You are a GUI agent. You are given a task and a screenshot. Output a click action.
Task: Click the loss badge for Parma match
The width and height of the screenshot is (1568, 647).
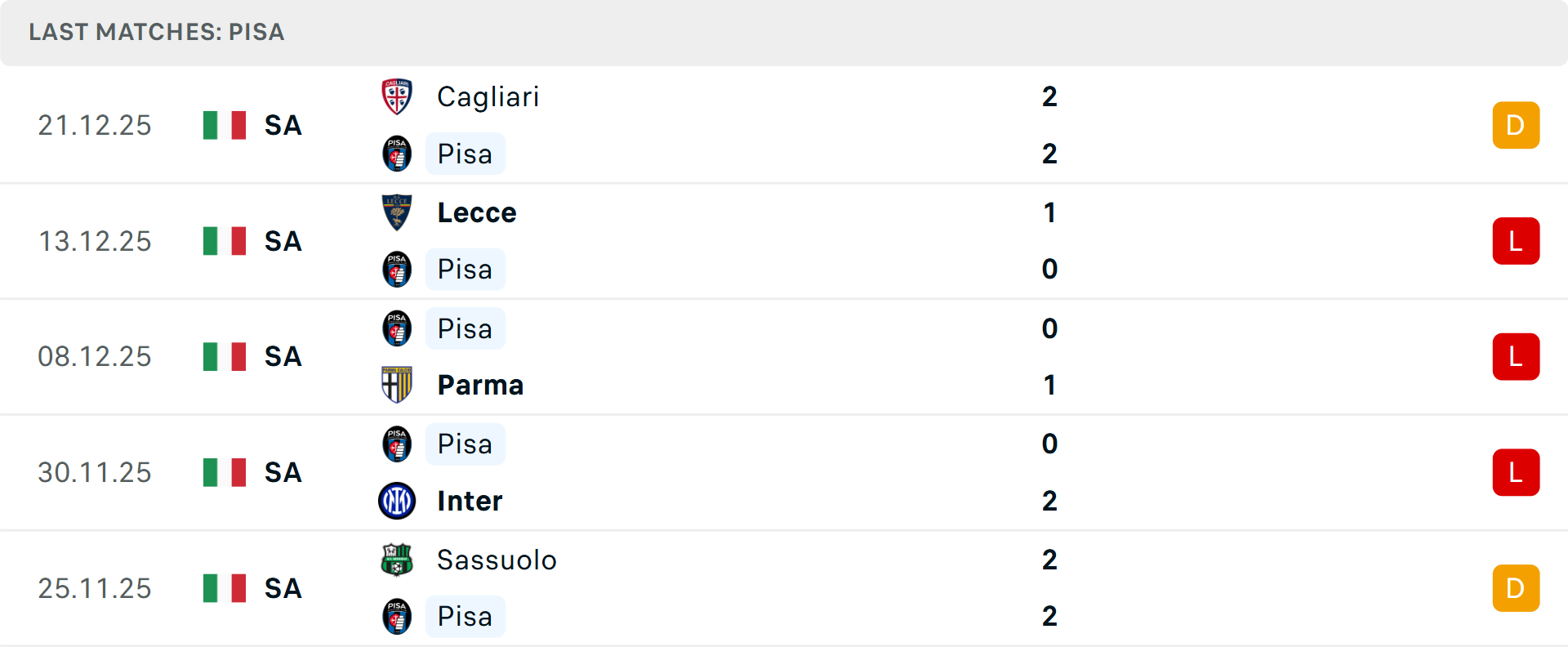tap(1516, 357)
